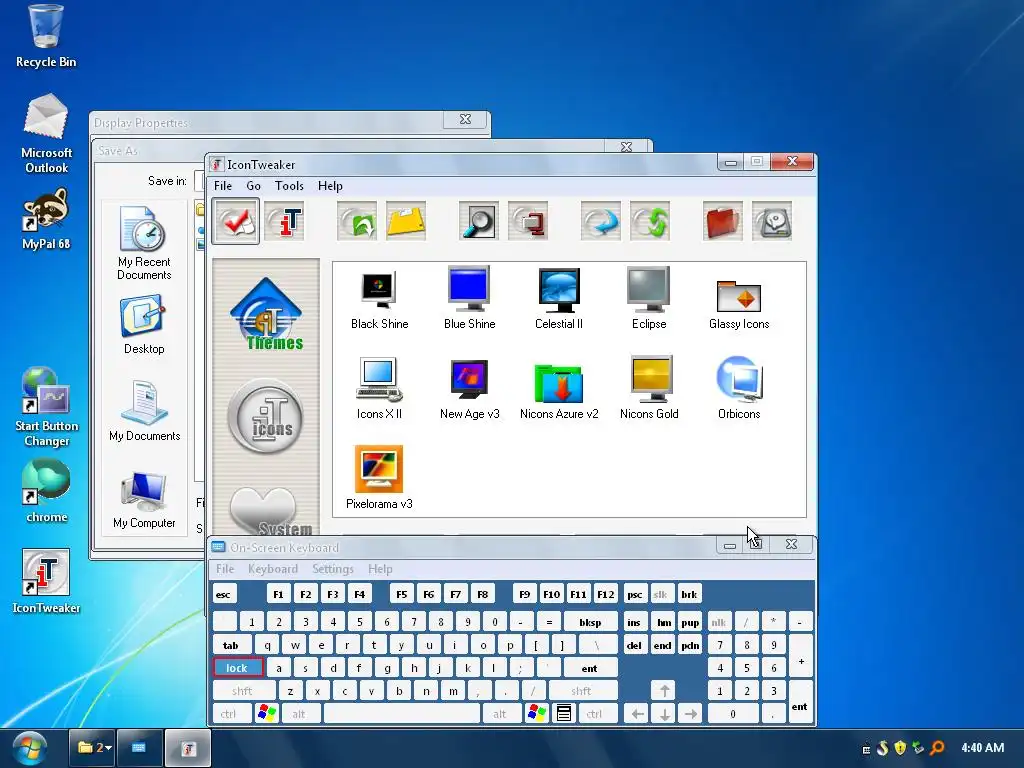Select the Icons X II theme
1024x768 pixels.
[x=379, y=389]
